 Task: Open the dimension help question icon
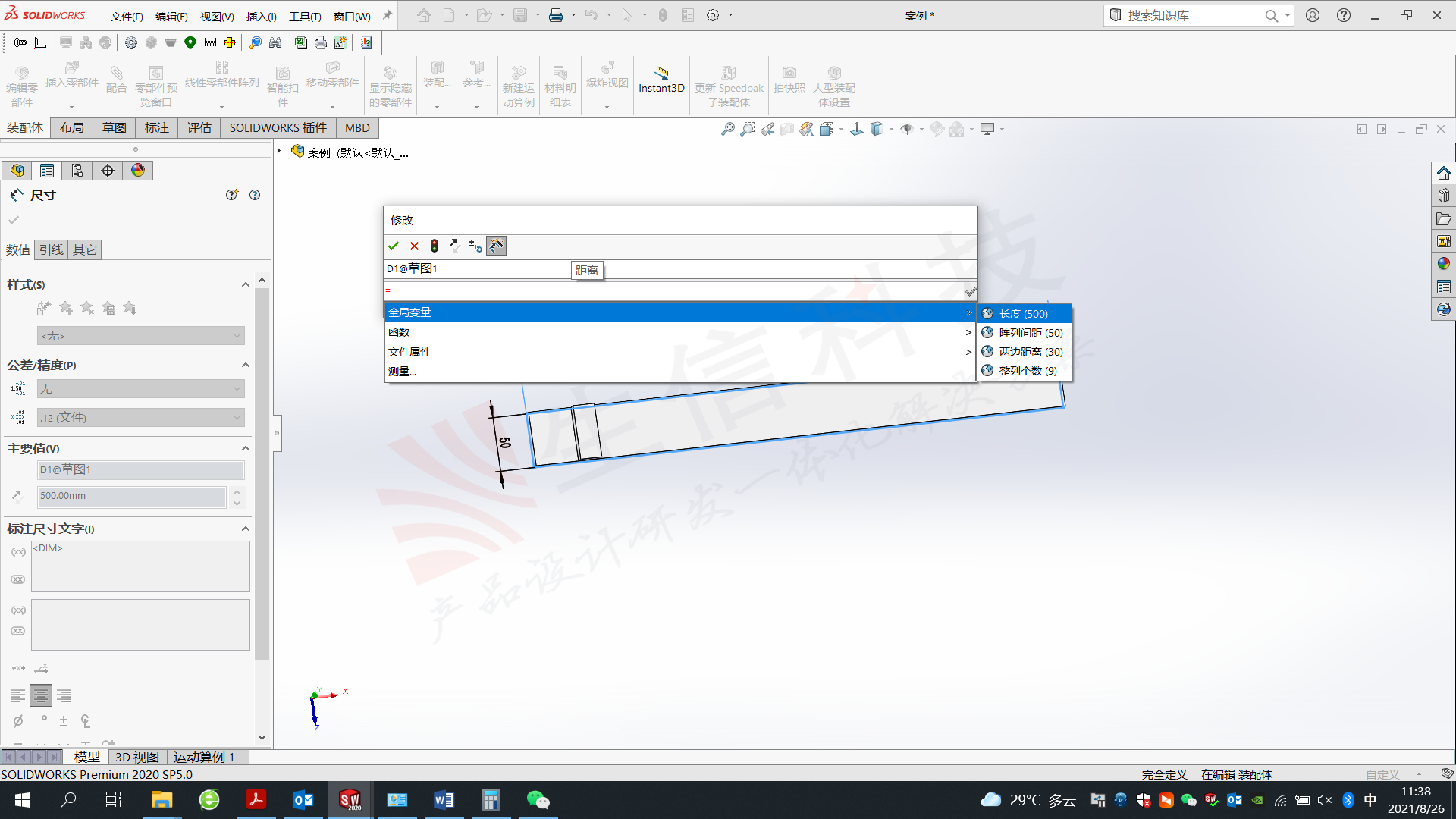point(255,195)
